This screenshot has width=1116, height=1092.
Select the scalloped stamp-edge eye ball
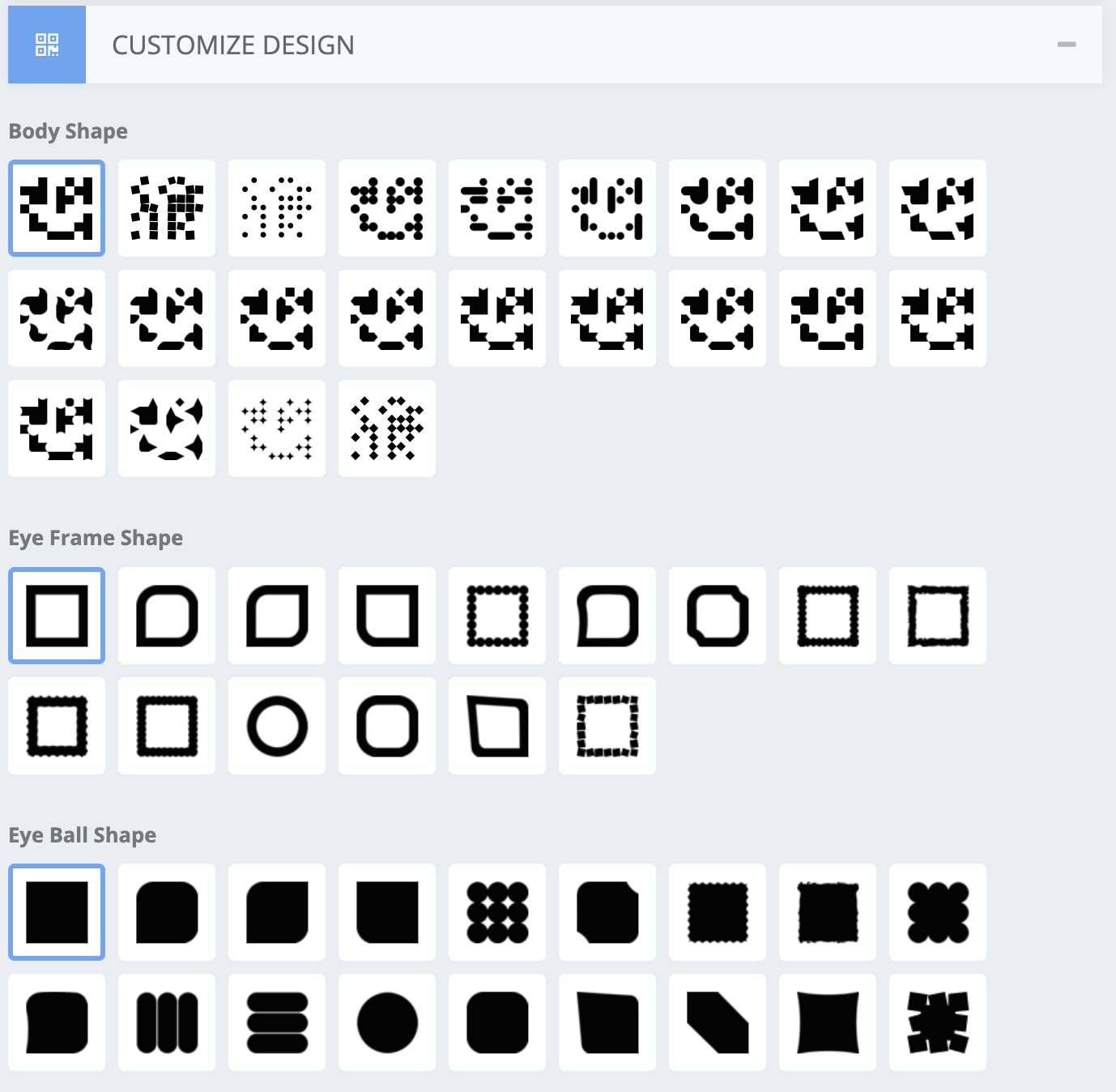tap(718, 912)
